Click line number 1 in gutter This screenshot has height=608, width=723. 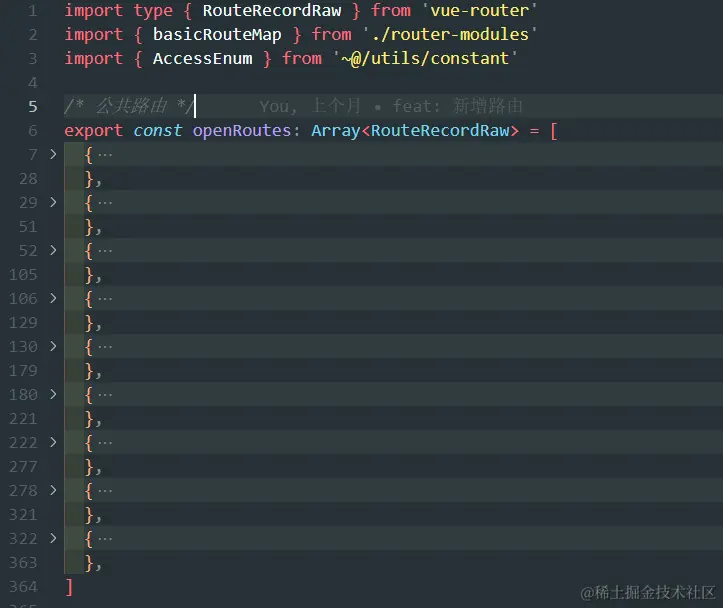point(33,11)
